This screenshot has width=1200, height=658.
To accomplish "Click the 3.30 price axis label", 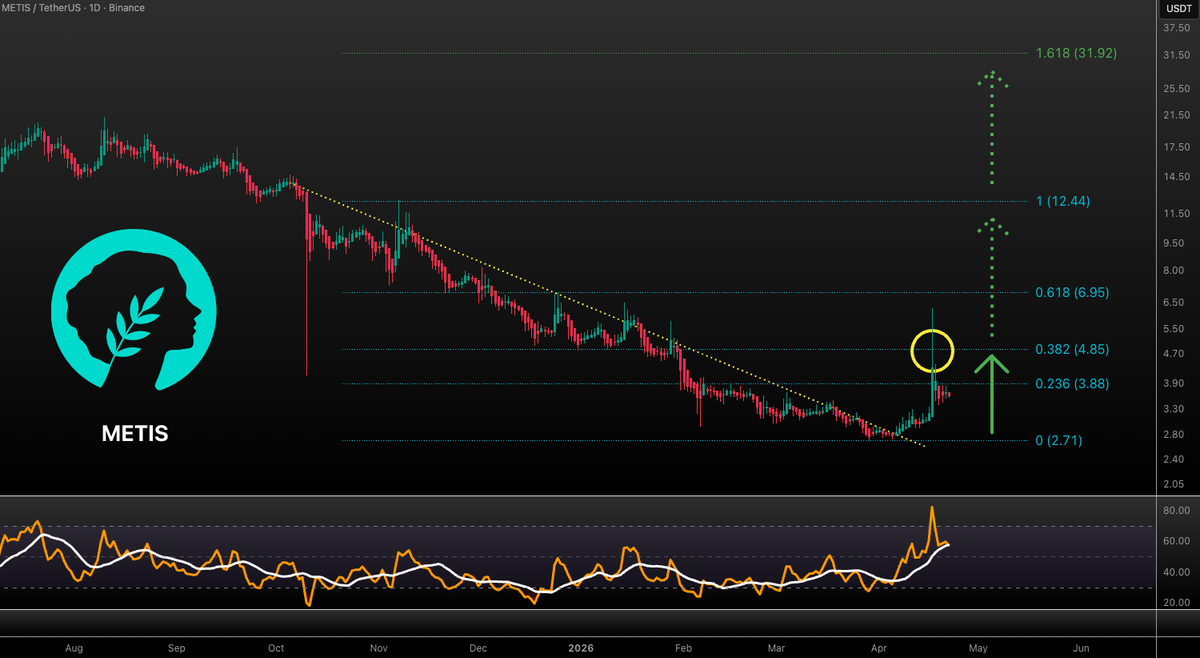I will coord(1176,408).
